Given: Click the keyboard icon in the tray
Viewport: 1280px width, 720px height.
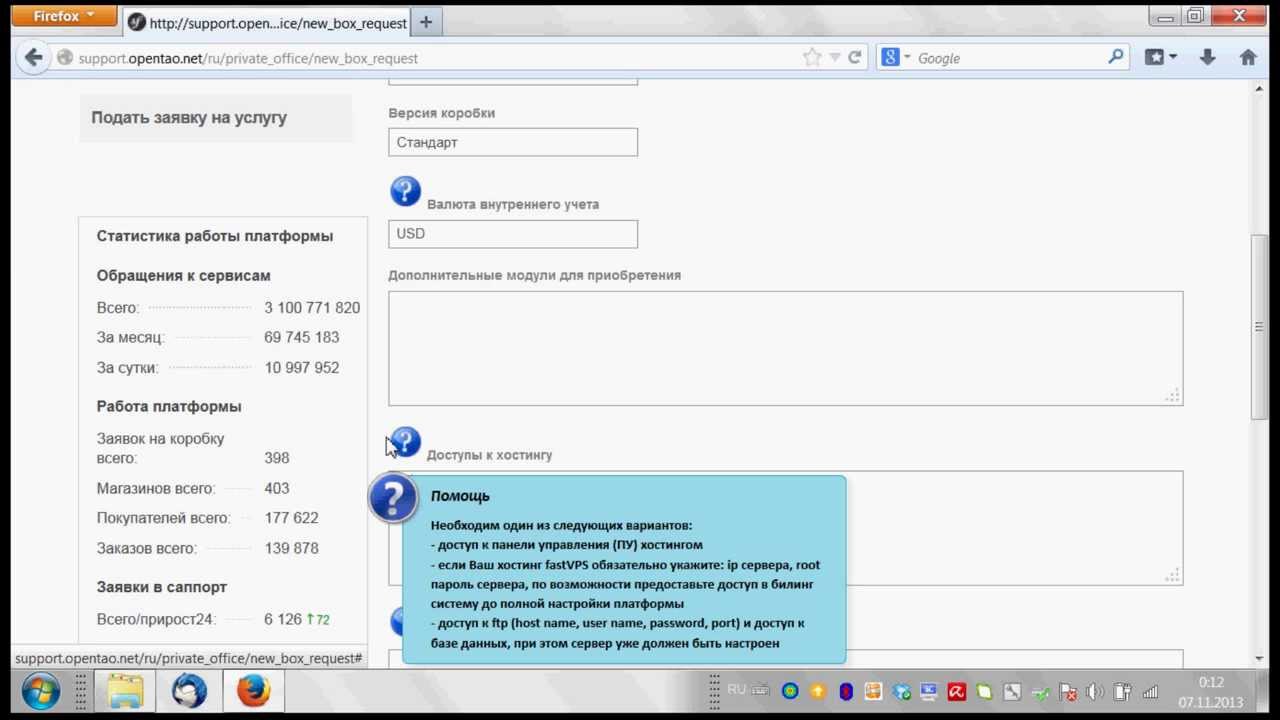Looking at the screenshot, I should (762, 690).
